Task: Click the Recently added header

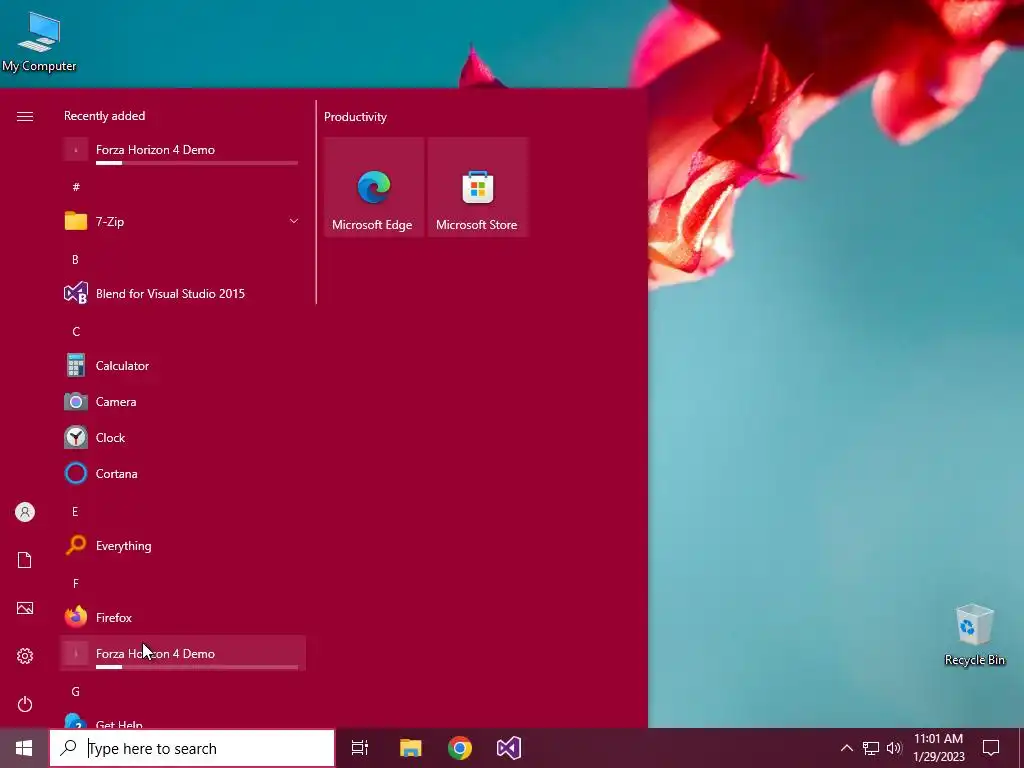Action: point(104,116)
